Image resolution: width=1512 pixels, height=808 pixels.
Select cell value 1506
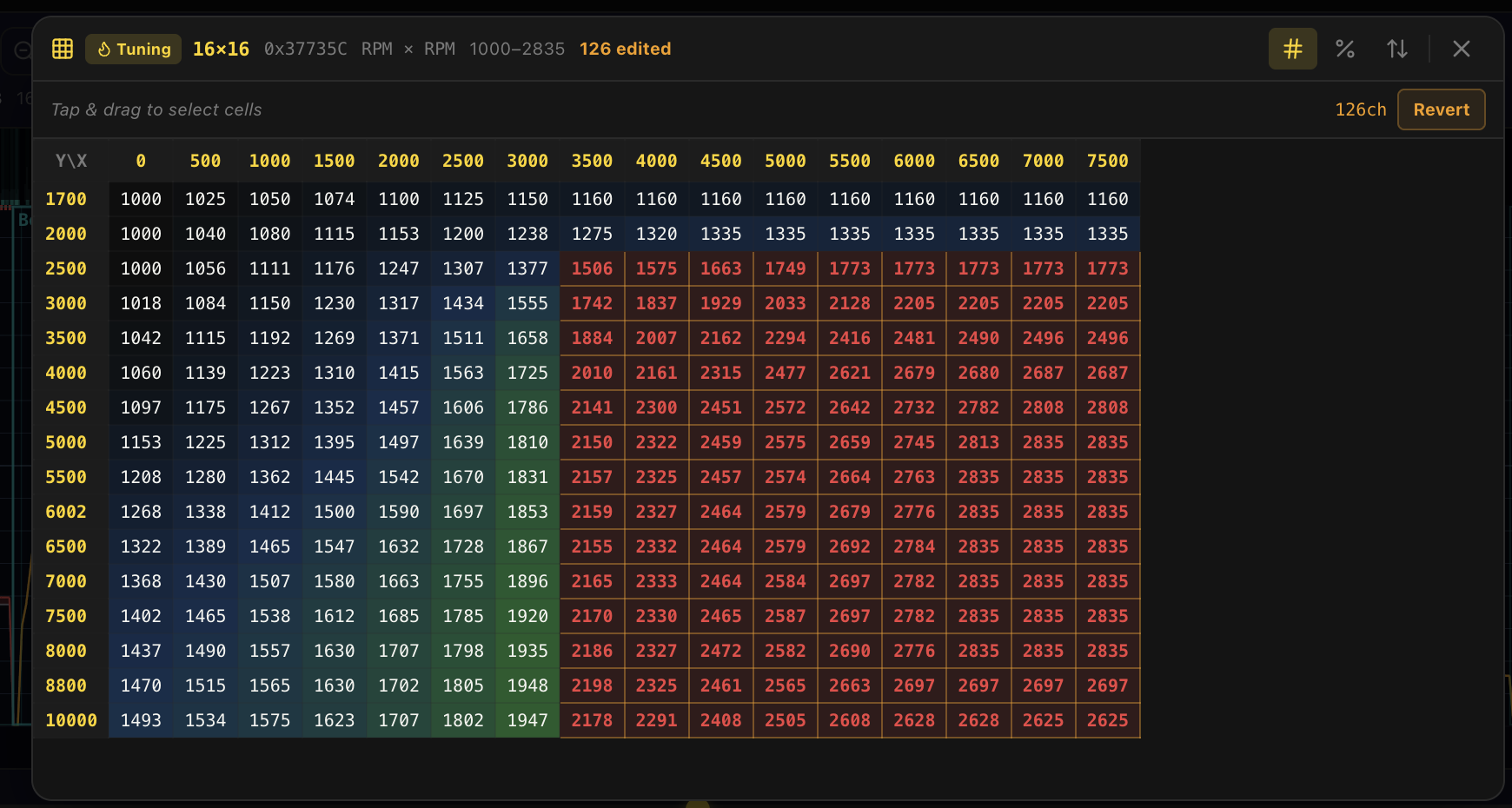click(x=592, y=268)
